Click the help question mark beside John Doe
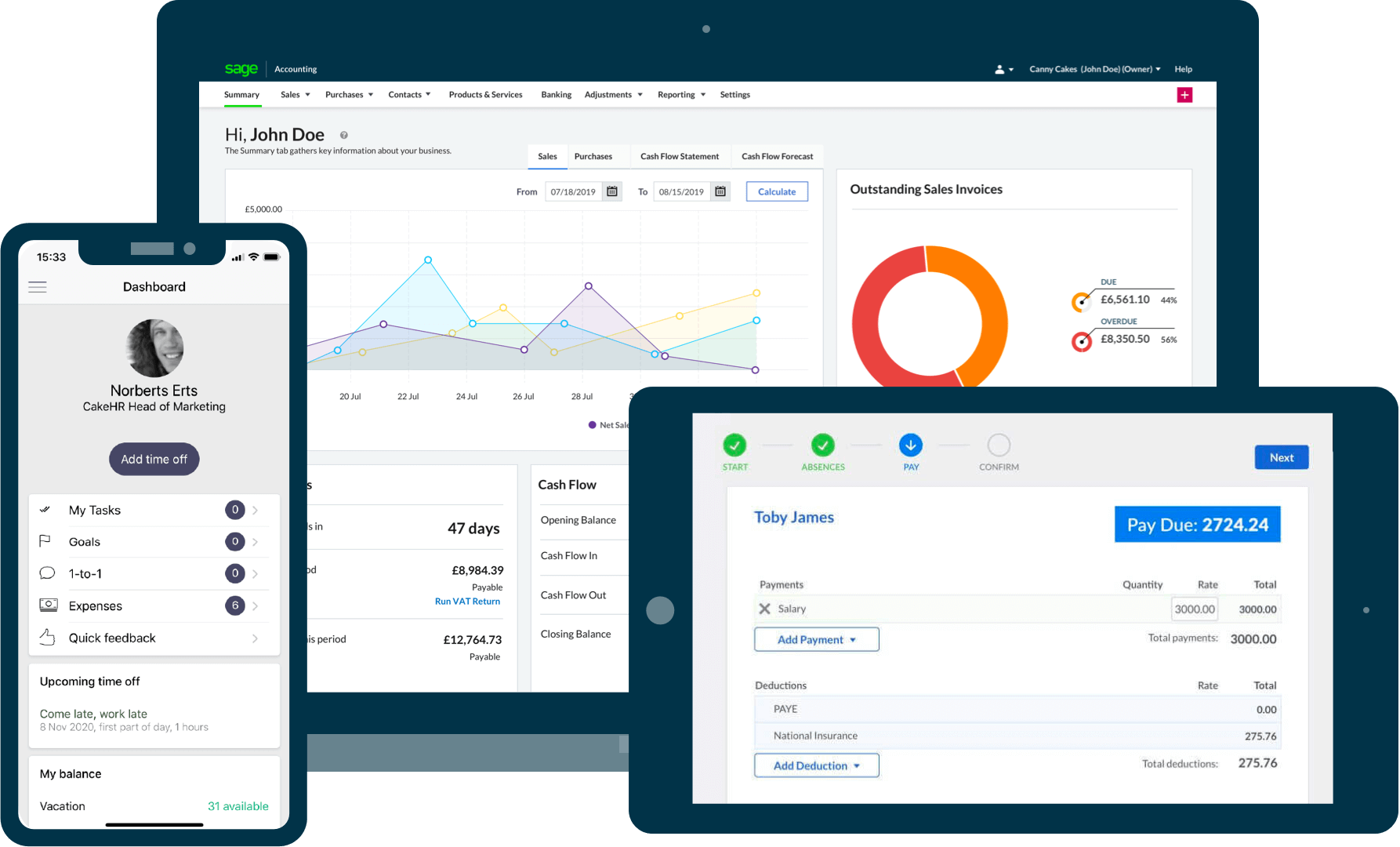Image resolution: width=1400 pixels, height=847 pixels. point(343,136)
